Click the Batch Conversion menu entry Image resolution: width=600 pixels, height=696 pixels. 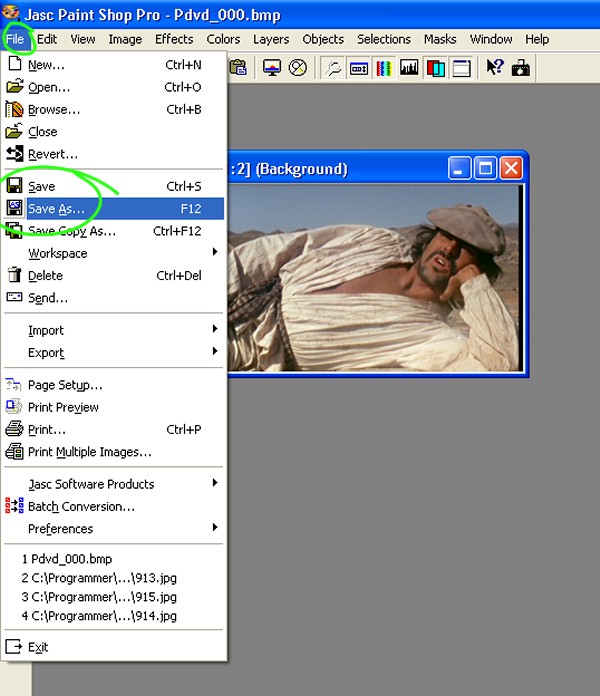tap(81, 506)
